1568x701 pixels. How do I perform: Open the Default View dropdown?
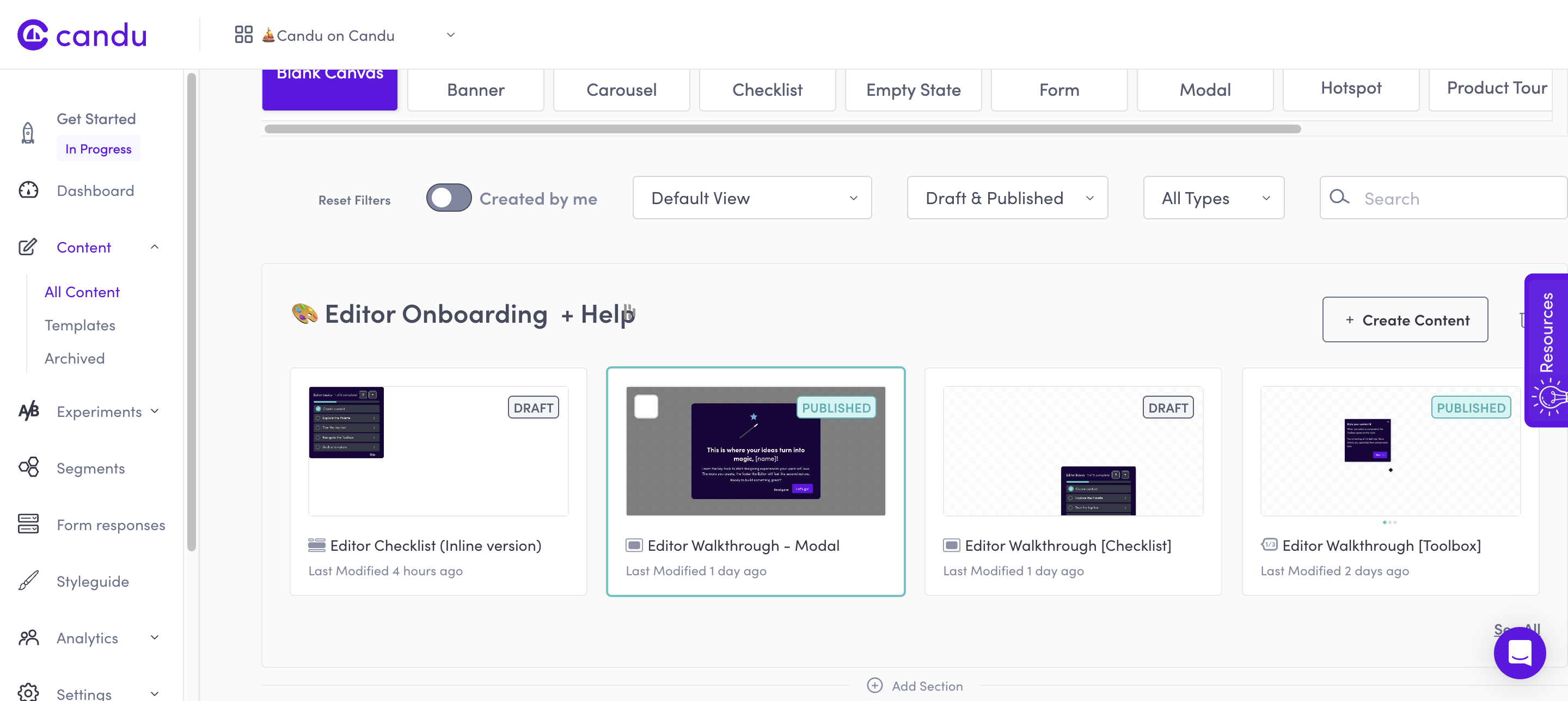tap(752, 198)
